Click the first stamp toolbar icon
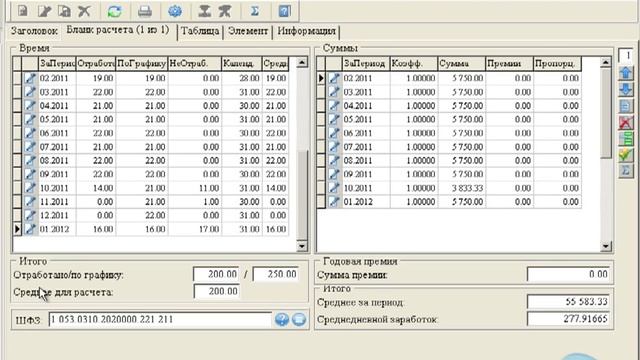The image size is (640, 360). tap(204, 11)
